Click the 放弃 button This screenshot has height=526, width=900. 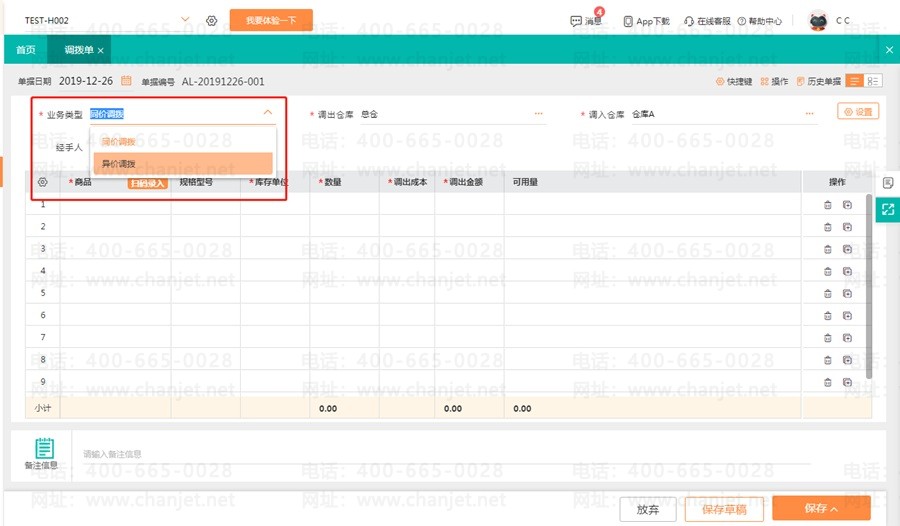[648, 509]
